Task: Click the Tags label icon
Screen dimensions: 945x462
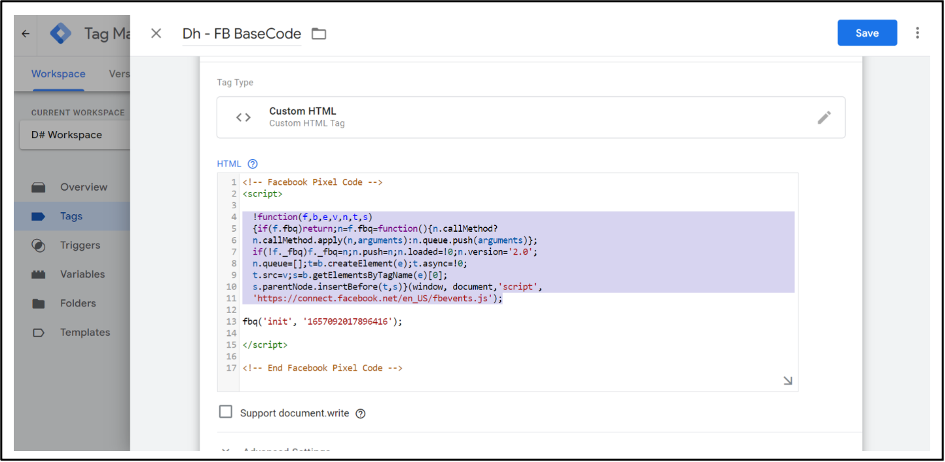Action: 39,216
